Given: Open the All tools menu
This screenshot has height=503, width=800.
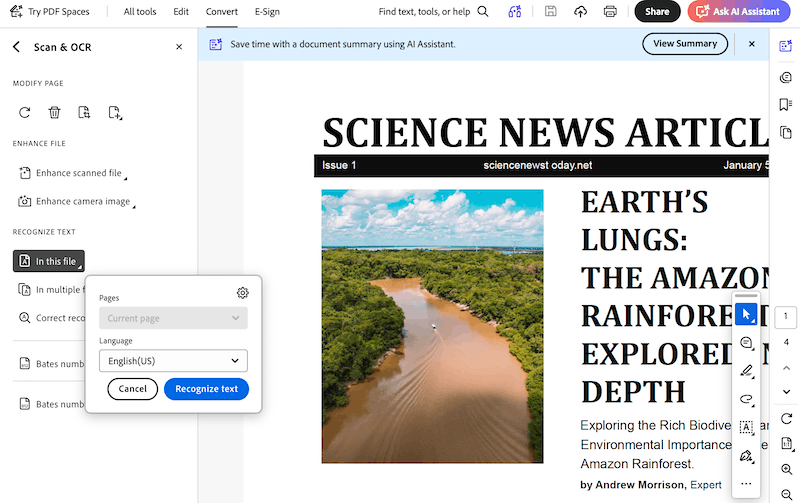Looking at the screenshot, I should pyautogui.click(x=140, y=12).
